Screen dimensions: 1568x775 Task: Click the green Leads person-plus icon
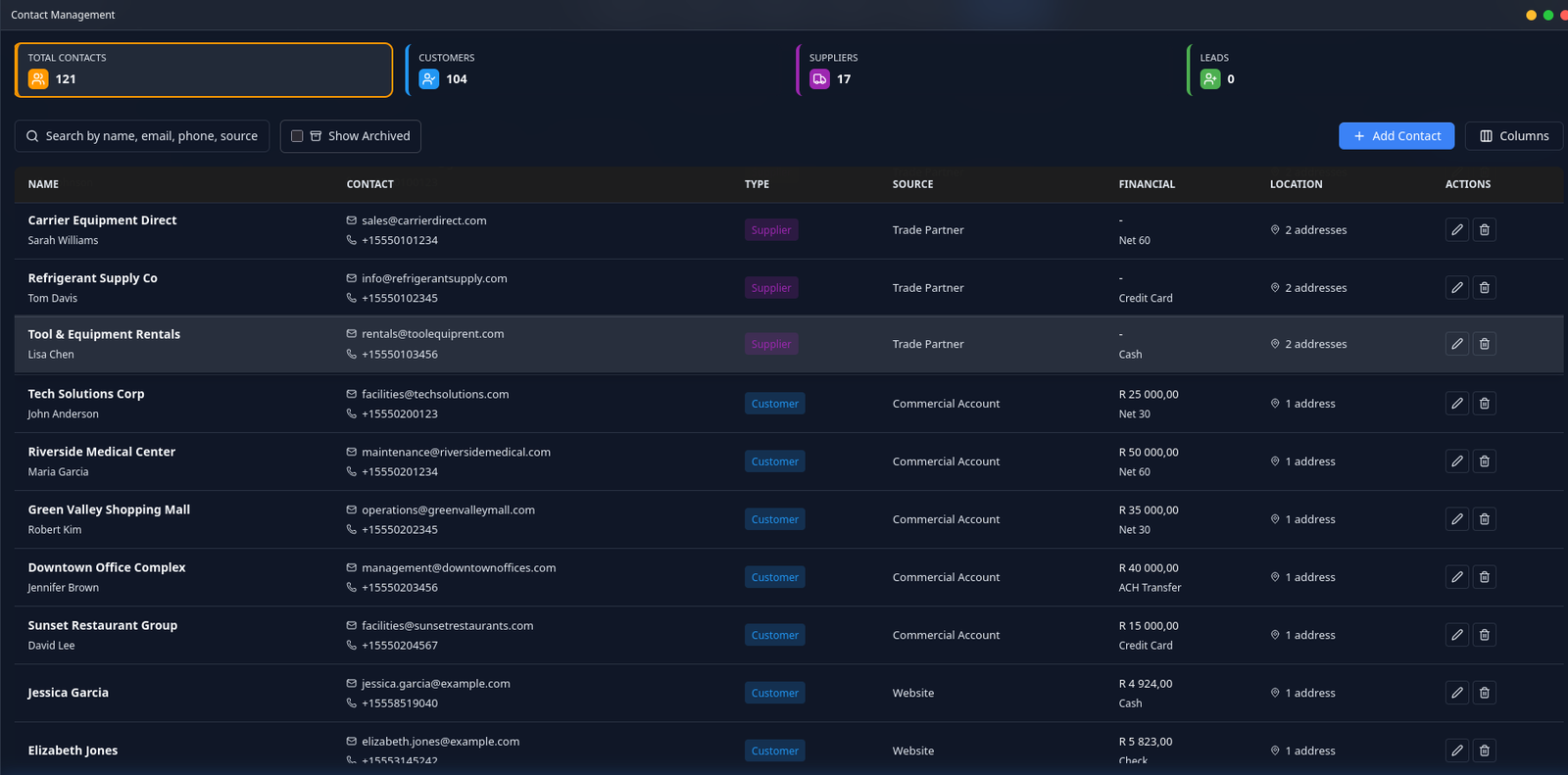pos(1210,79)
